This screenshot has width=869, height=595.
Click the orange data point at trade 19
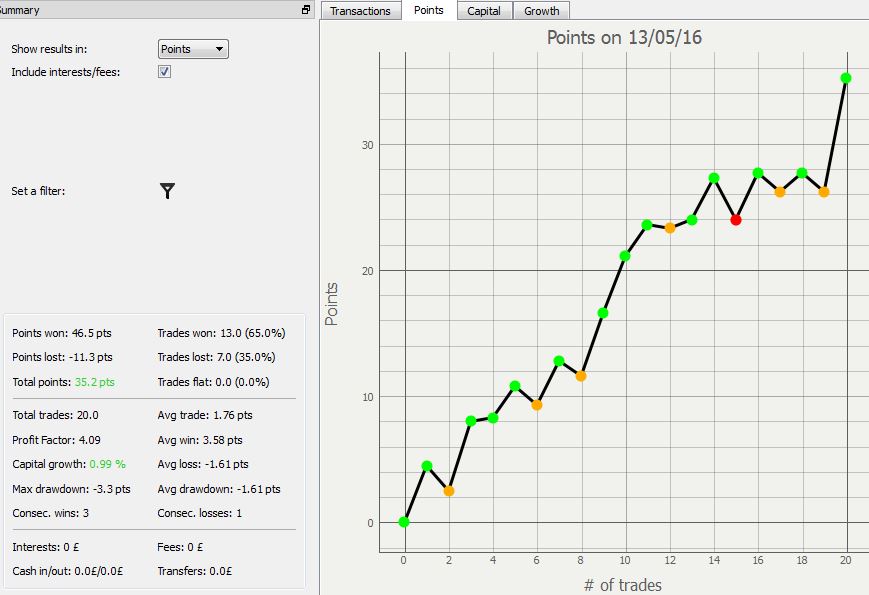(x=824, y=192)
